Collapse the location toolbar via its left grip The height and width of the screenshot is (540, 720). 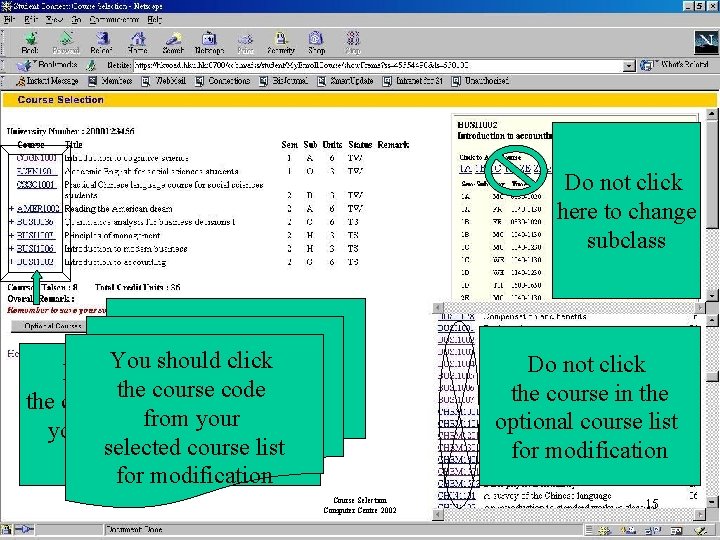pyautogui.click(x=3, y=65)
